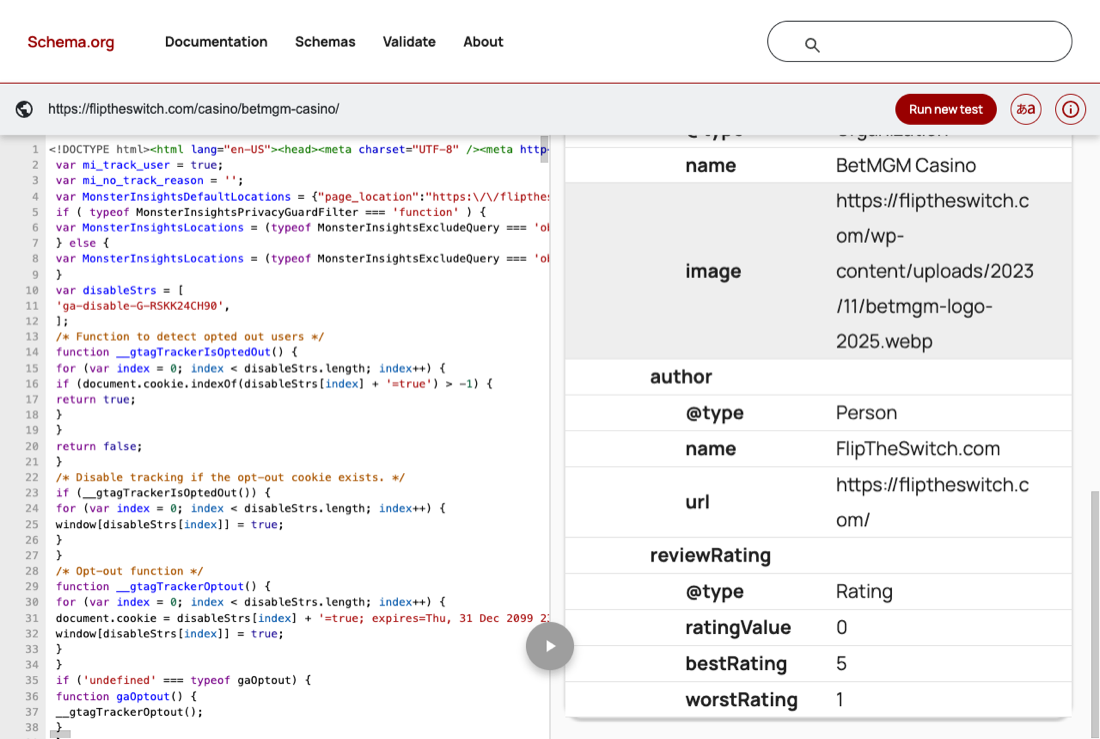
Task: Click the code pane horizontal scrollbar
Action: [60, 735]
